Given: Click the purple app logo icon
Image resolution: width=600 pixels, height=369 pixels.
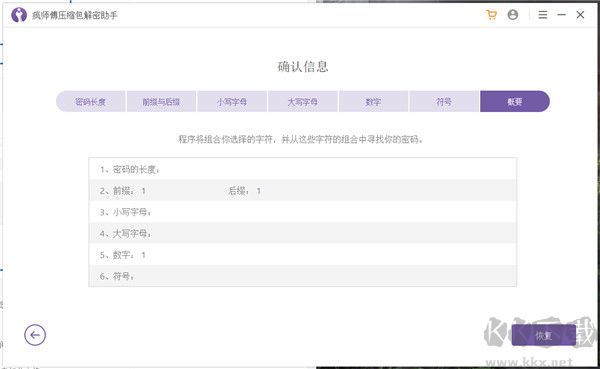Looking at the screenshot, I should point(19,15).
